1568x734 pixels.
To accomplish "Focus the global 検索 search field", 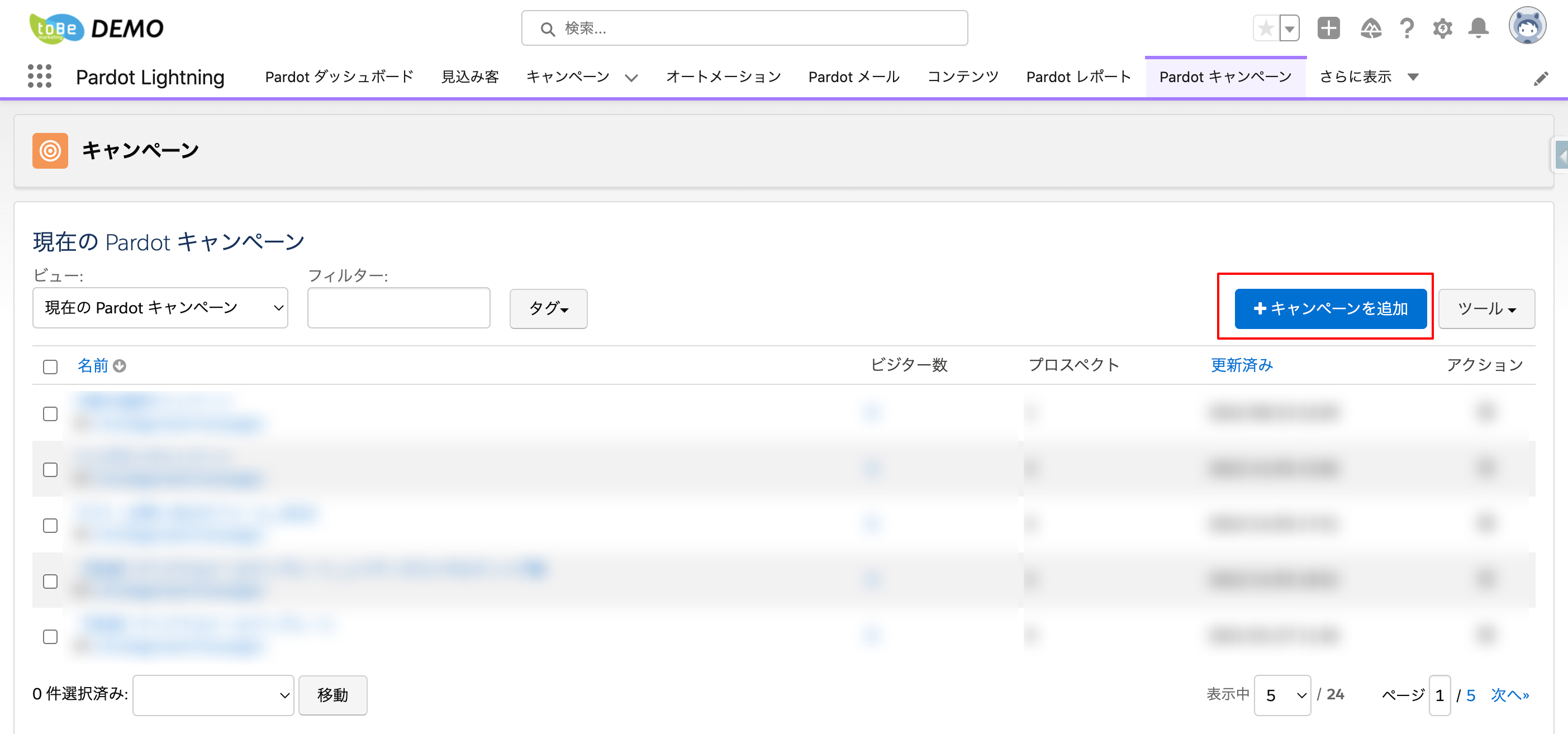I will (744, 28).
